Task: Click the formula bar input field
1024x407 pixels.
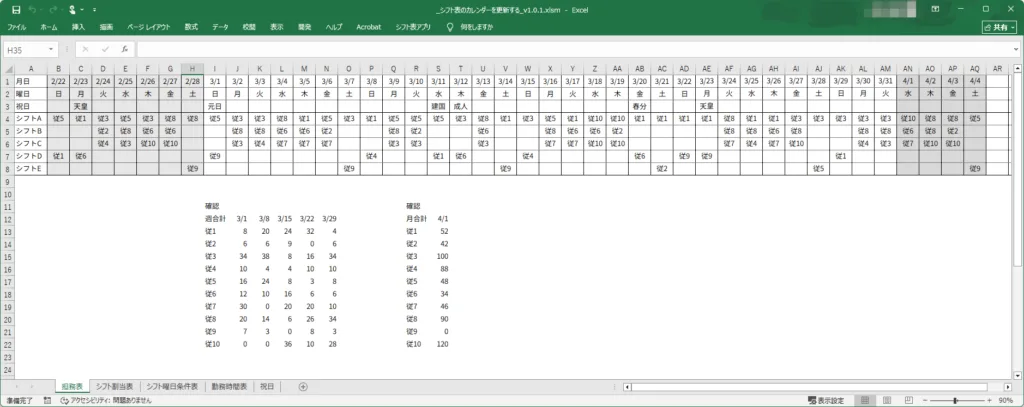Action: point(570,49)
